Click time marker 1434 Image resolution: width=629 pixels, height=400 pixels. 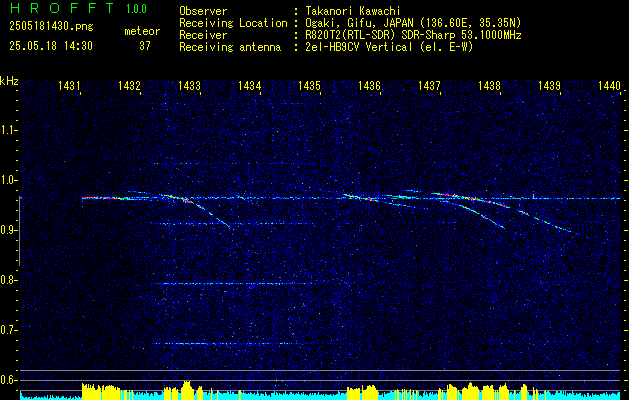[x=250, y=85]
